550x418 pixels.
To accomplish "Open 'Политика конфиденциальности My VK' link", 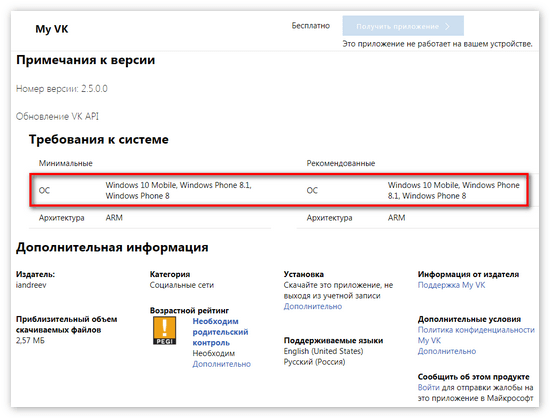I will [x=476, y=335].
